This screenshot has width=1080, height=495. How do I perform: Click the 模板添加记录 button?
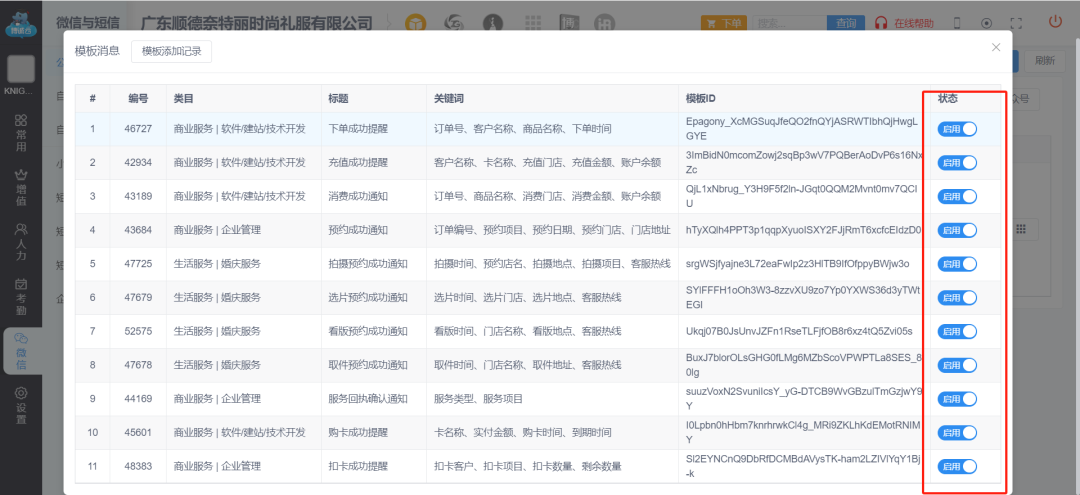pyautogui.click(x=172, y=52)
